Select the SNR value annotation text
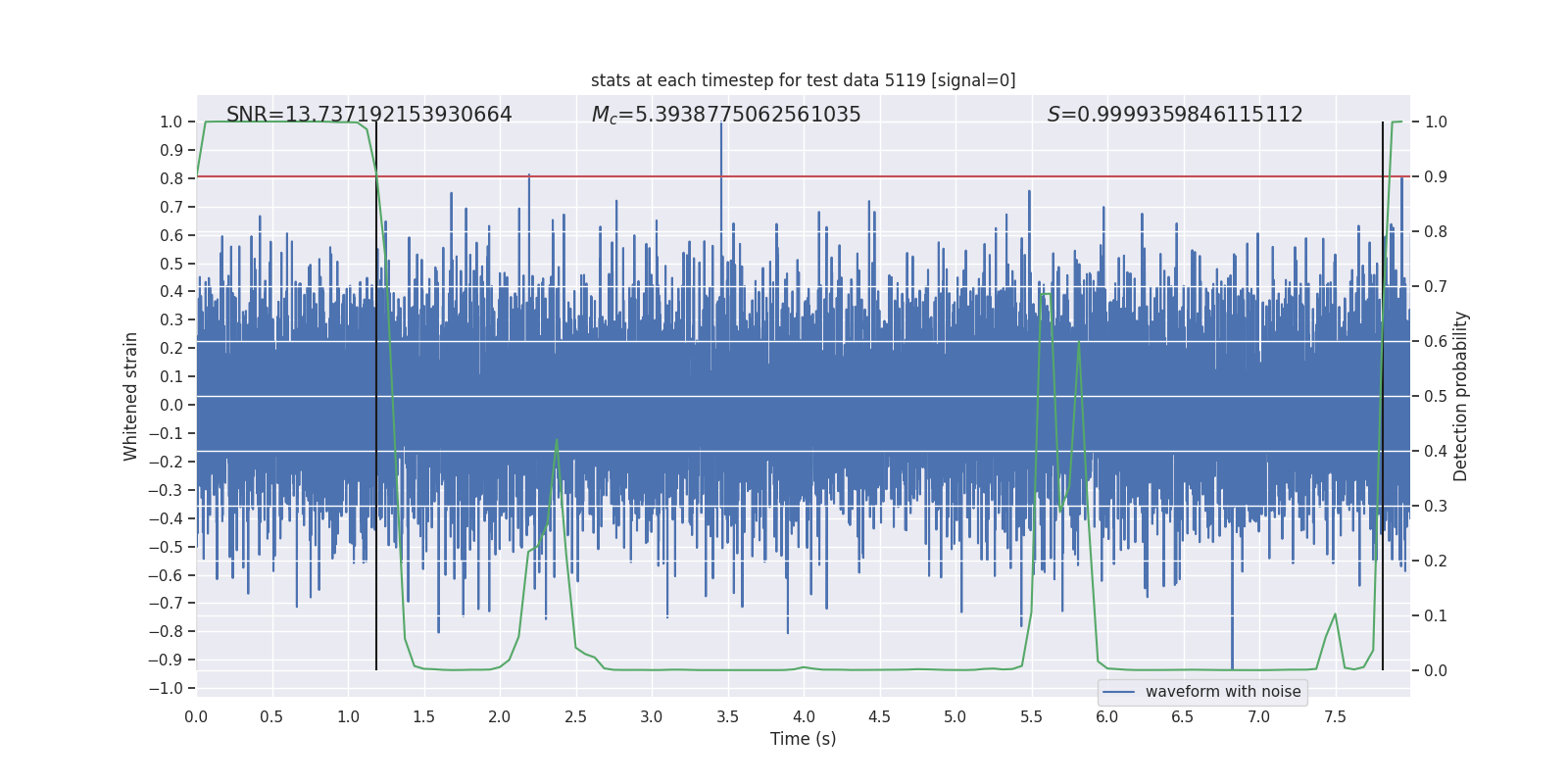The height and width of the screenshot is (784, 1568). pos(368,115)
